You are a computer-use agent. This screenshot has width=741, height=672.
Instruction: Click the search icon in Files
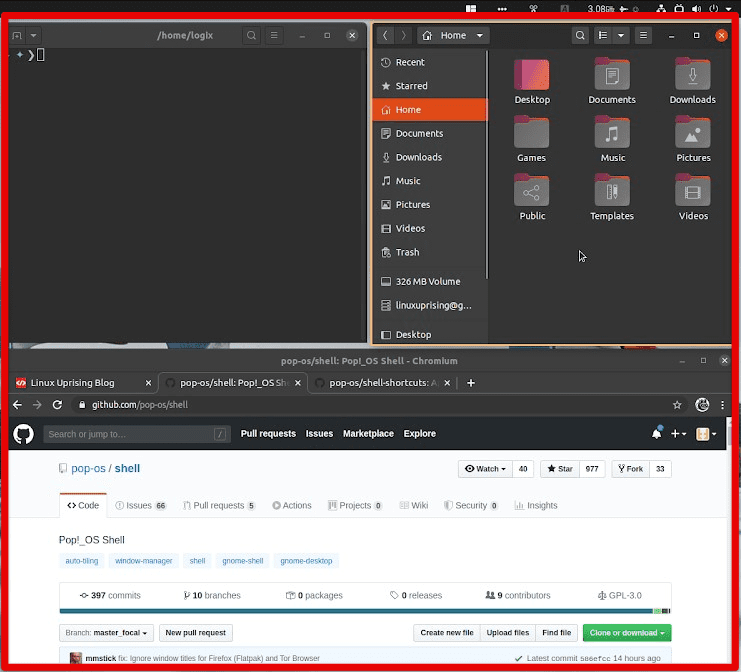(x=580, y=35)
